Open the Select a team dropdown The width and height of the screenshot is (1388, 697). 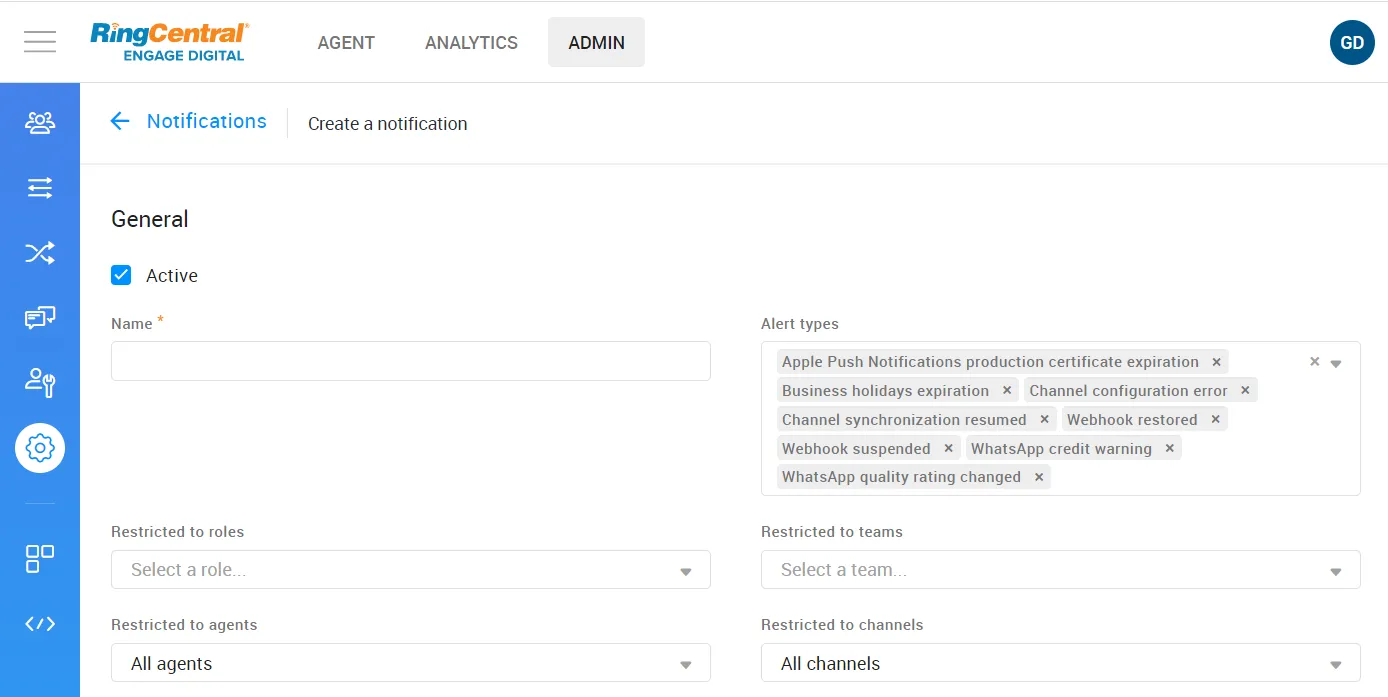tap(1060, 570)
